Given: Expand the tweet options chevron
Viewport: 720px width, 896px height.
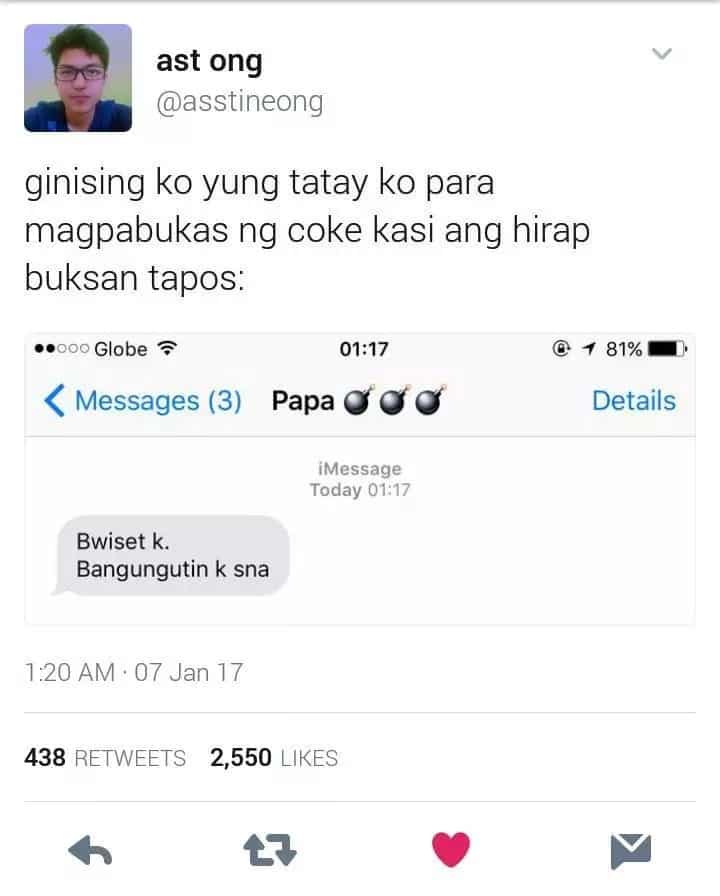Looking at the screenshot, I should pos(662,54).
